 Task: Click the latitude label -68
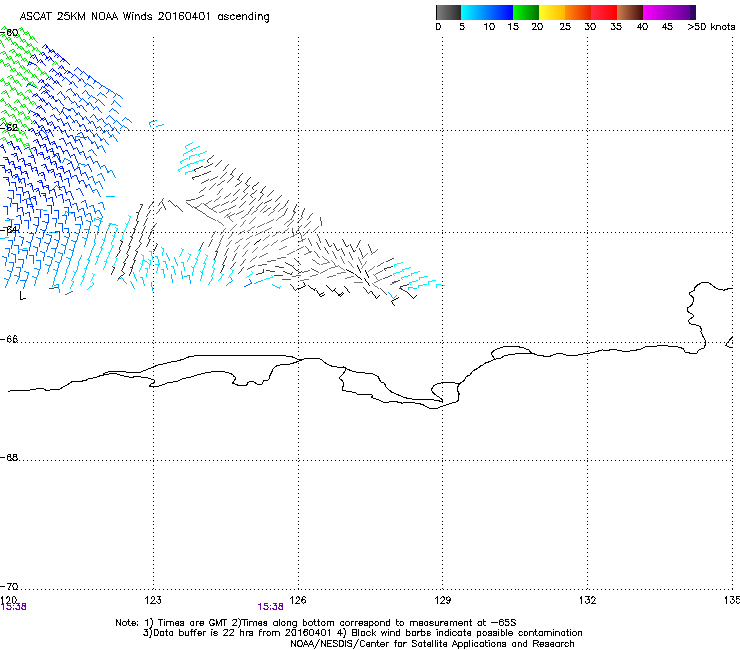click(9, 457)
